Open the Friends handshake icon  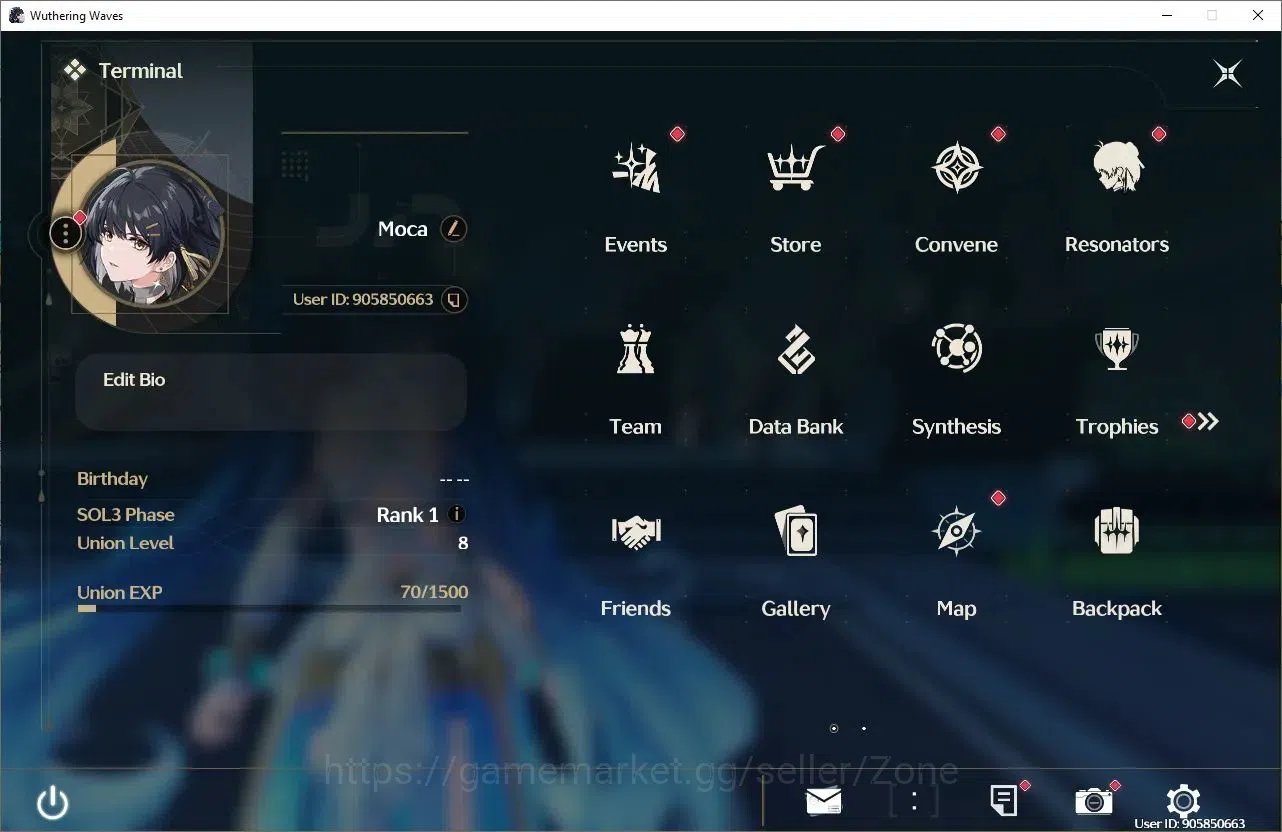(636, 531)
